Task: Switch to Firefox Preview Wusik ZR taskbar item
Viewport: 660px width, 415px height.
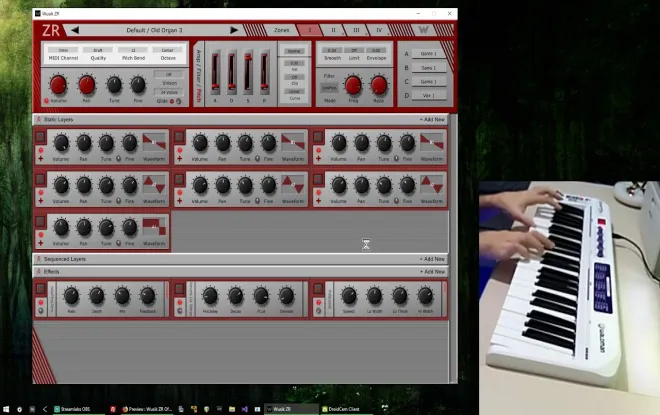Action: 146,409
